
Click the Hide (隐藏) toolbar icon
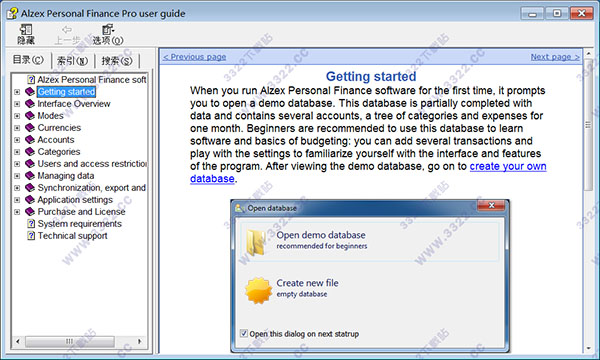26,30
